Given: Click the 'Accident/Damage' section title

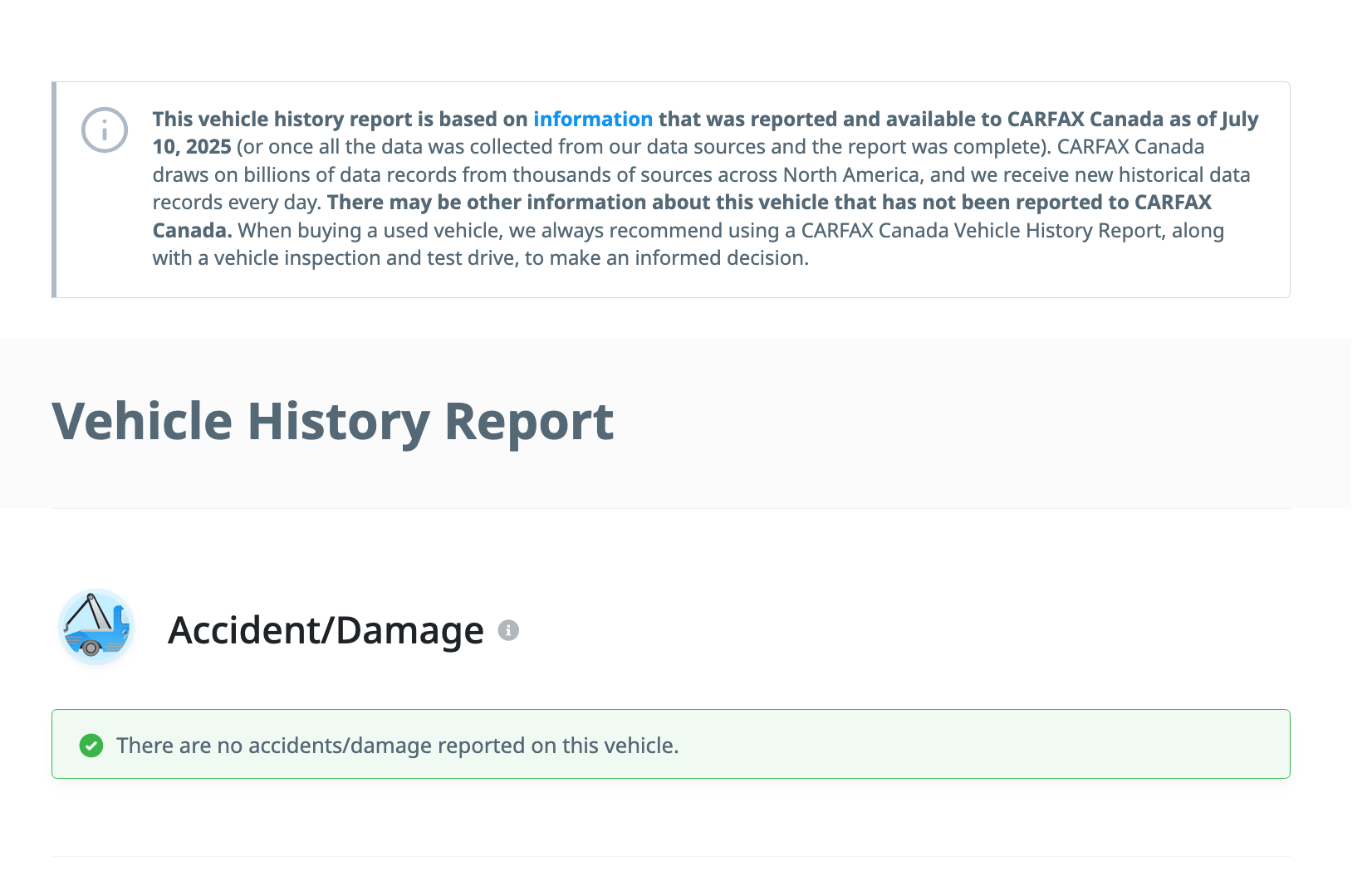Looking at the screenshot, I should pos(326,630).
